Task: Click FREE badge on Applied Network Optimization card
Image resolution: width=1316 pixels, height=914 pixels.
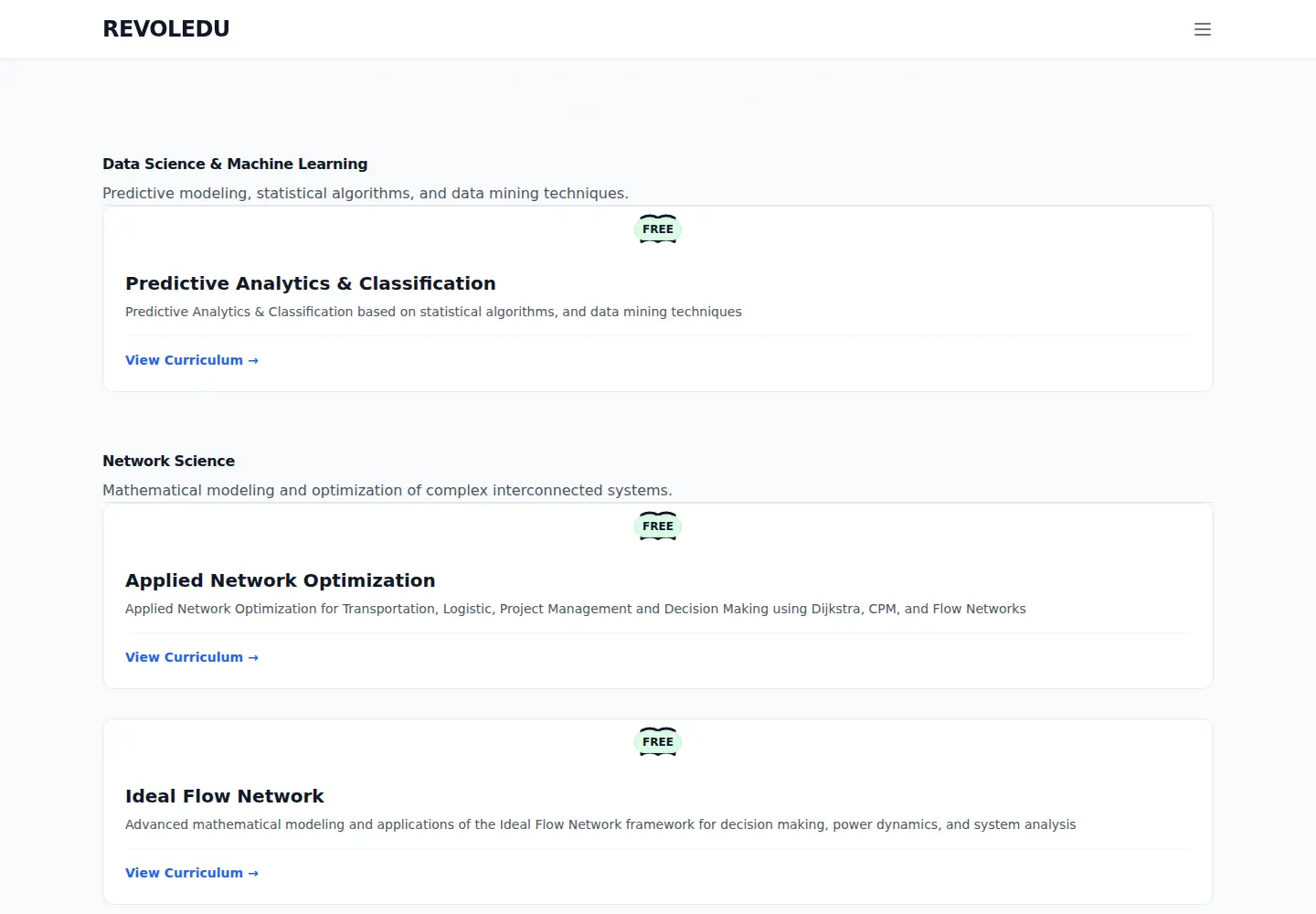Action: tap(658, 526)
